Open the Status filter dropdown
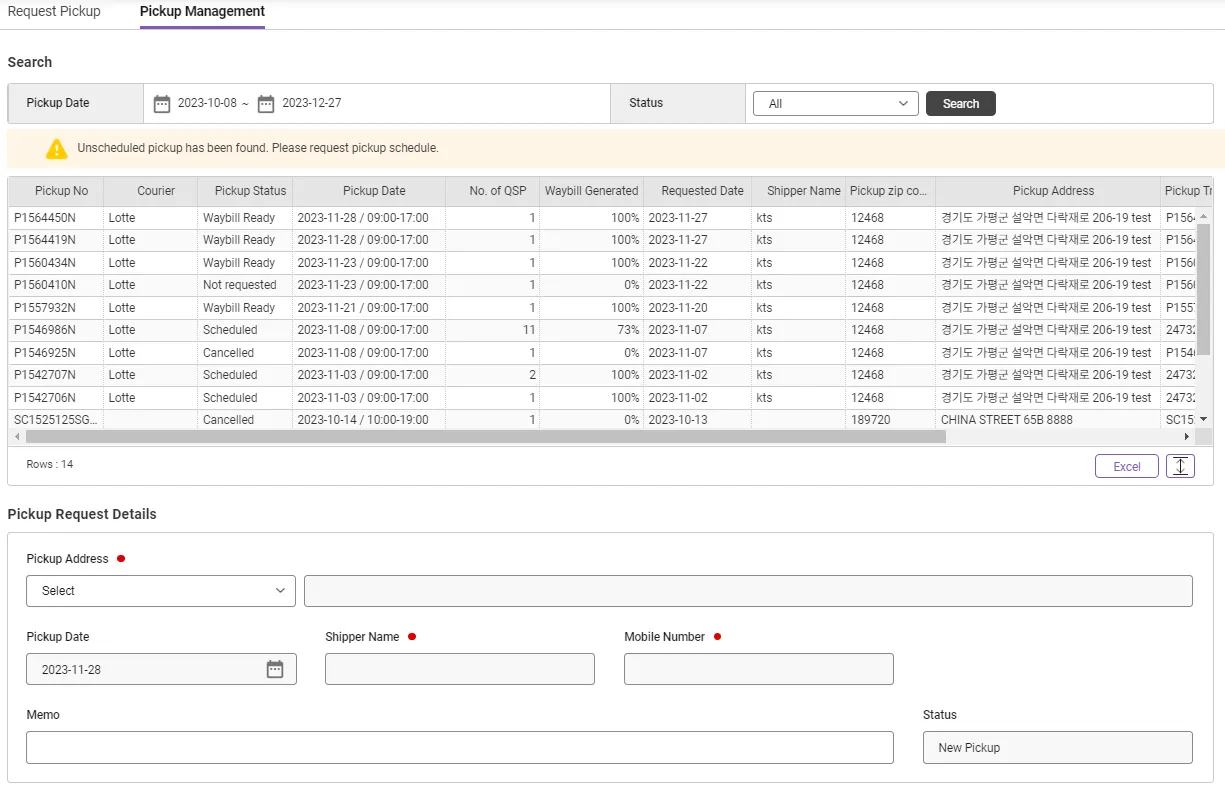Viewport: 1225px width, 790px height. click(835, 104)
